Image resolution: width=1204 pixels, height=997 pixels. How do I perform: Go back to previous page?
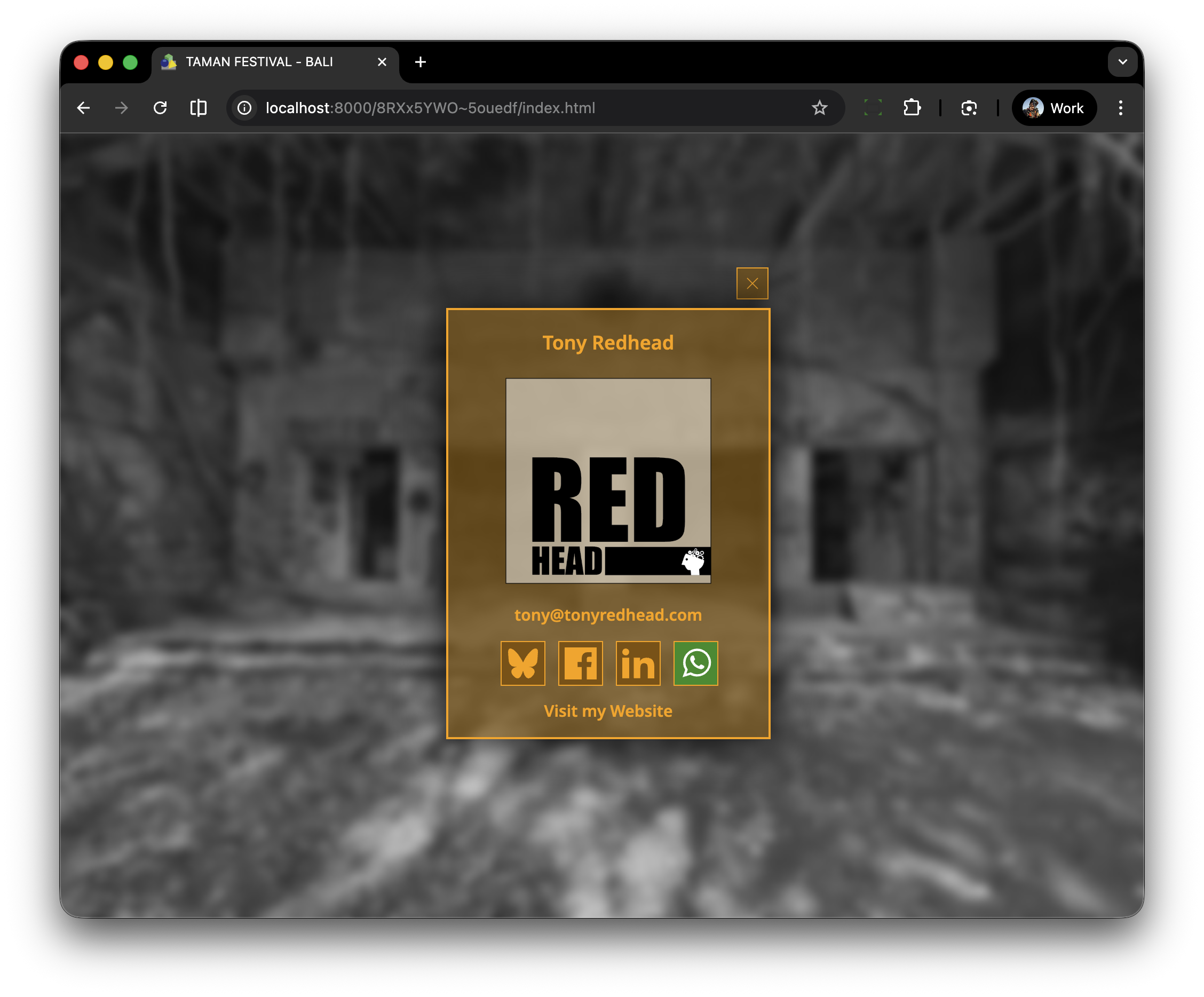click(84, 108)
